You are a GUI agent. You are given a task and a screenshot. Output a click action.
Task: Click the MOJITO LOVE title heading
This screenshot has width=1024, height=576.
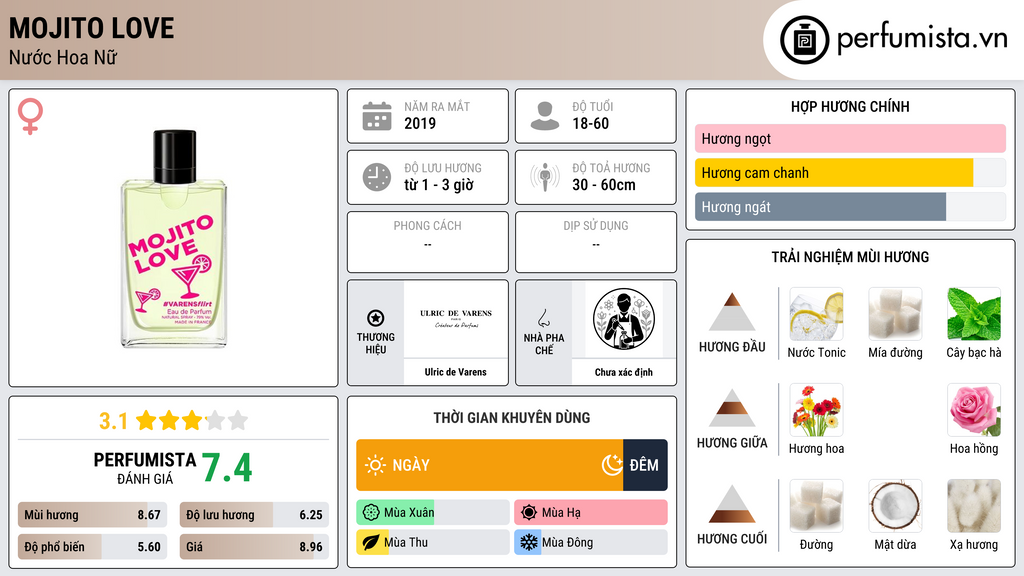pyautogui.click(x=91, y=28)
